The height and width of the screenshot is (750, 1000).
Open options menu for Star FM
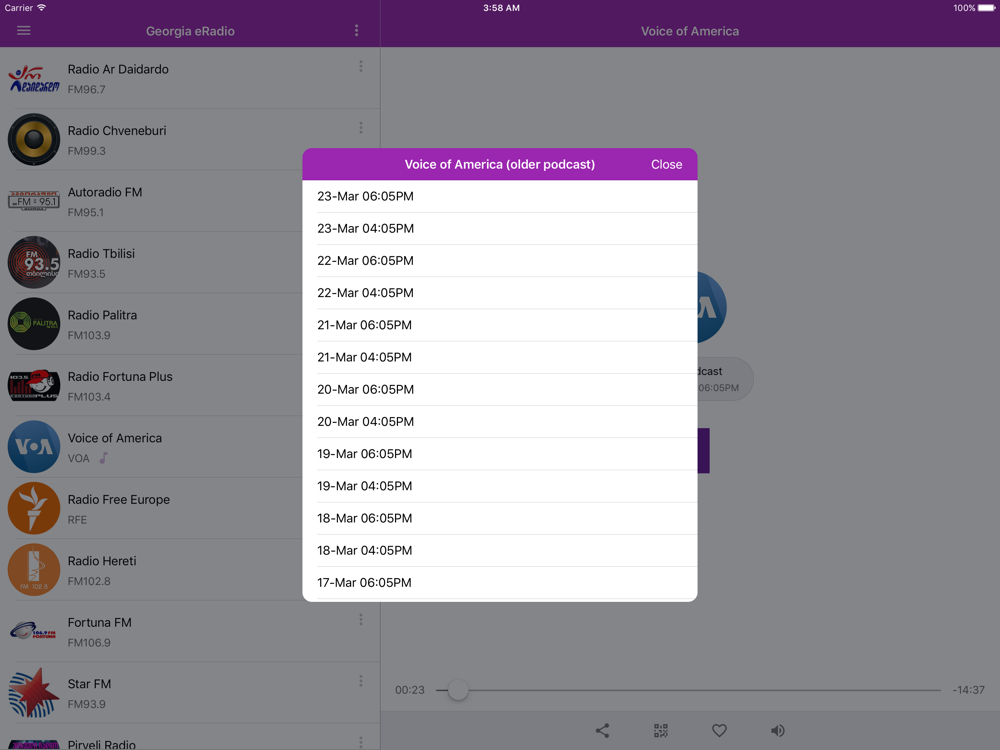tap(360, 681)
